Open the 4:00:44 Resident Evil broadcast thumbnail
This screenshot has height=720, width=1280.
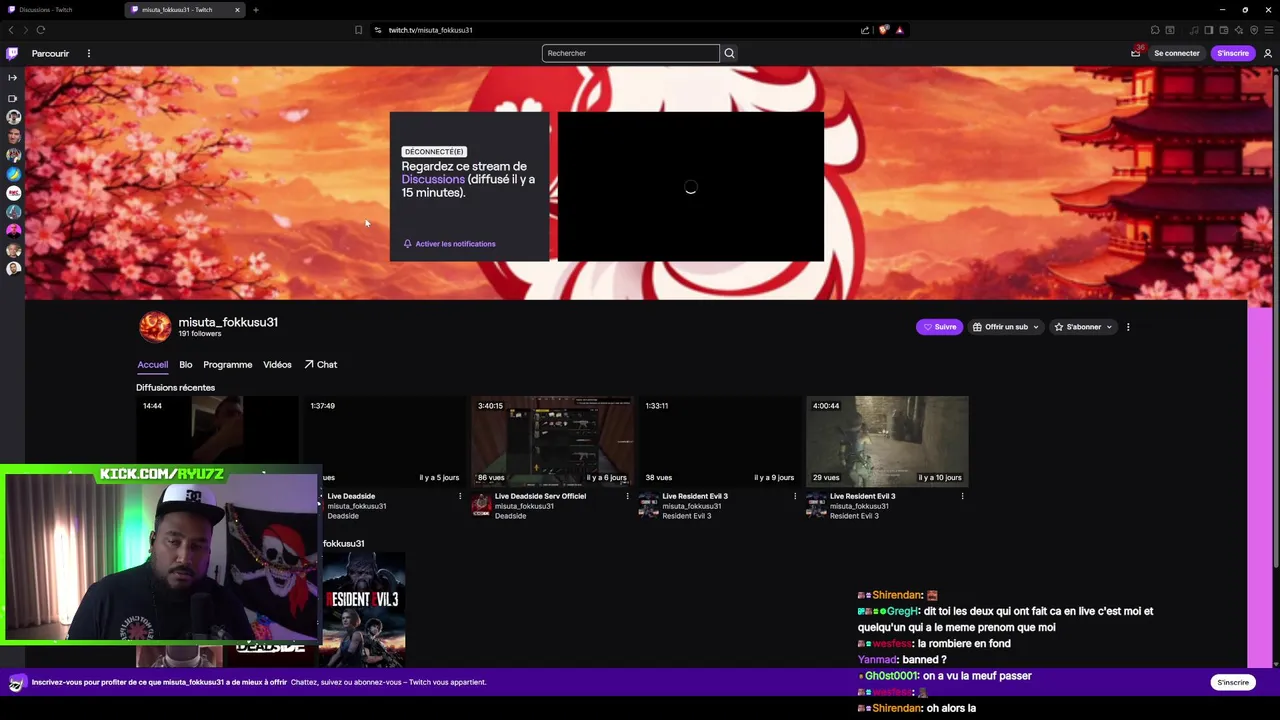coord(887,441)
